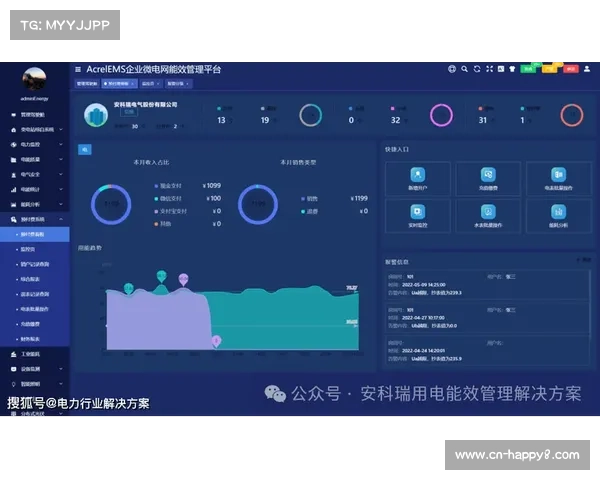The image size is (600, 480).
Task: Open the 新增用户 quick entry tile
Action: (x=417, y=179)
